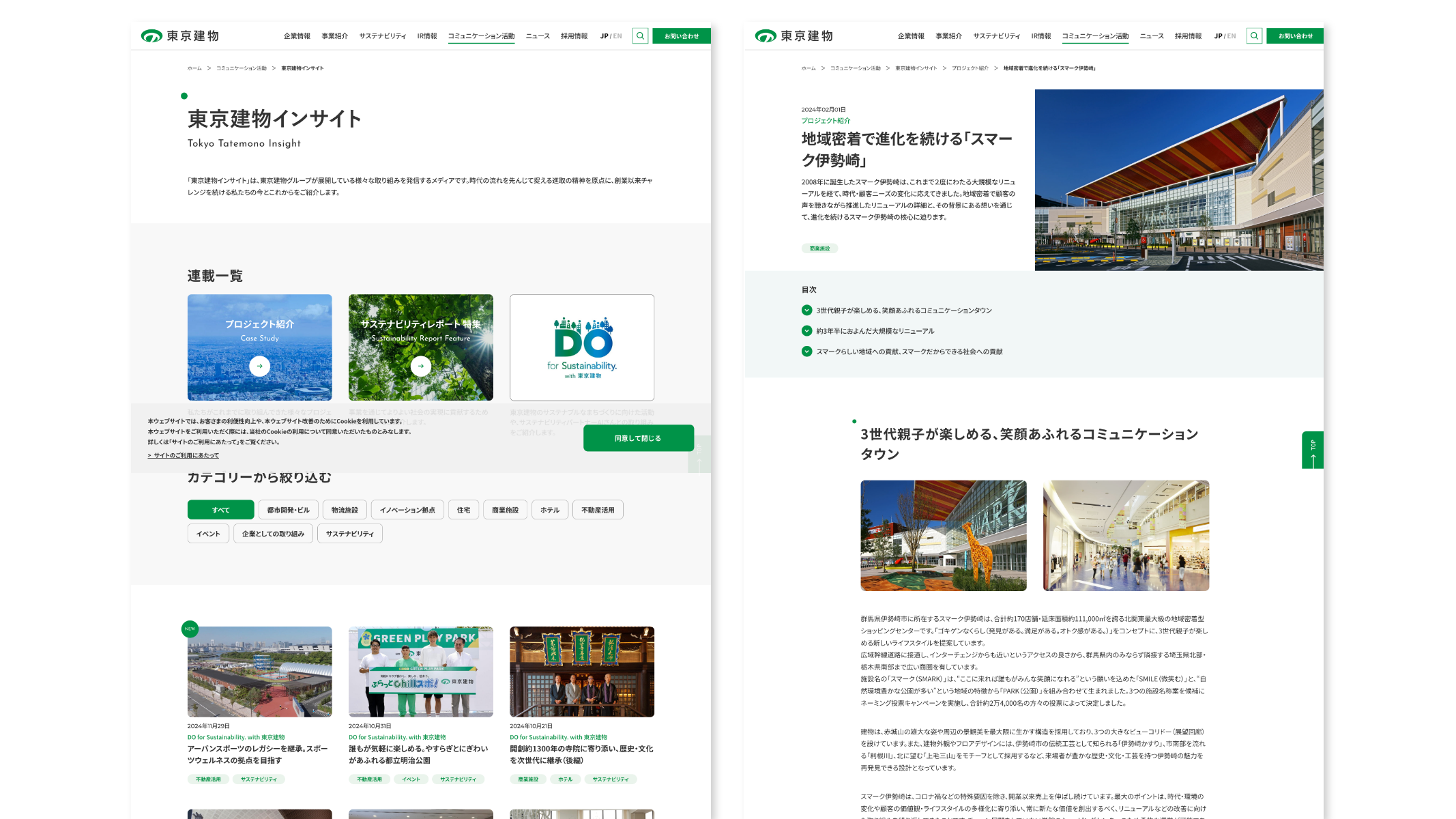The image size is (1456, 819).
Task: Open サステナビリティ menu on left page
Action: pos(382,36)
